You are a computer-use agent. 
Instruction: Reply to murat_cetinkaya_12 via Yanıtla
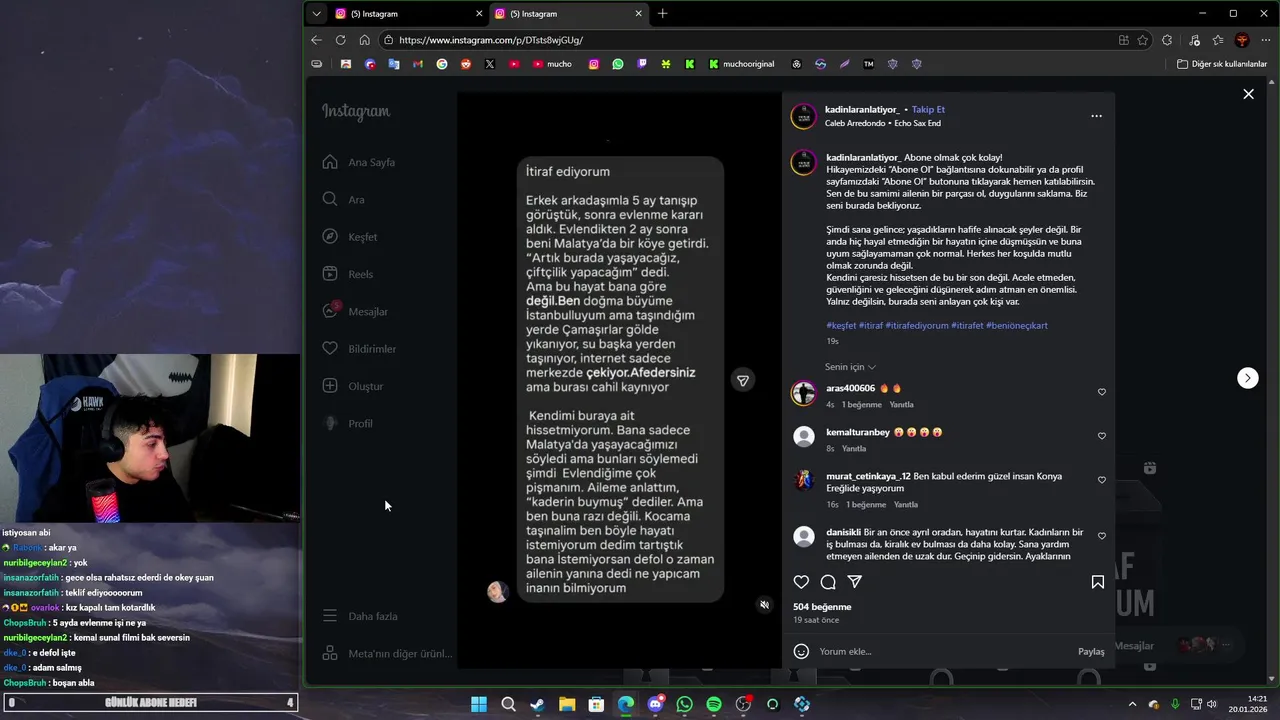pos(906,505)
